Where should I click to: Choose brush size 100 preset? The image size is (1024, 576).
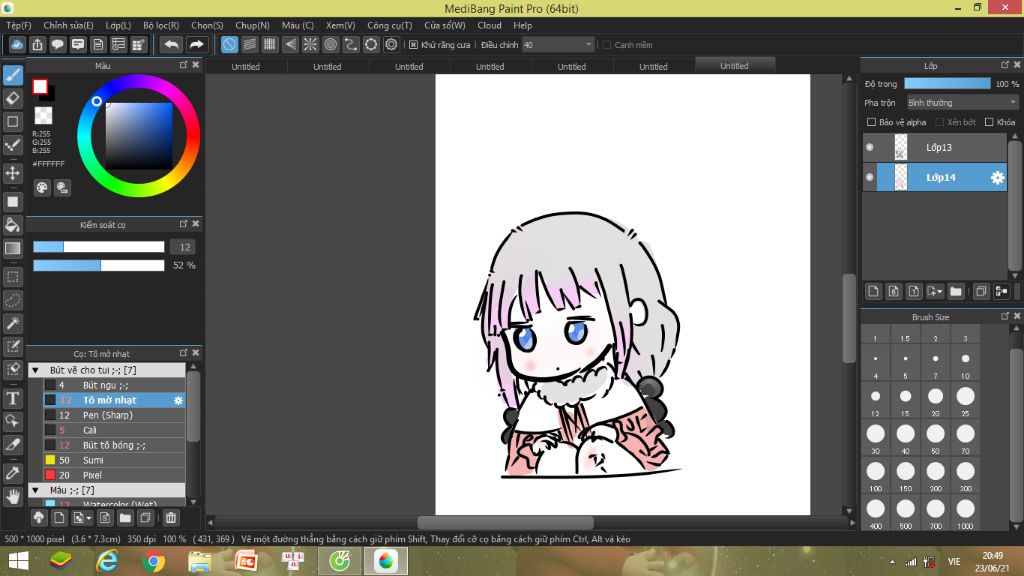pos(876,476)
